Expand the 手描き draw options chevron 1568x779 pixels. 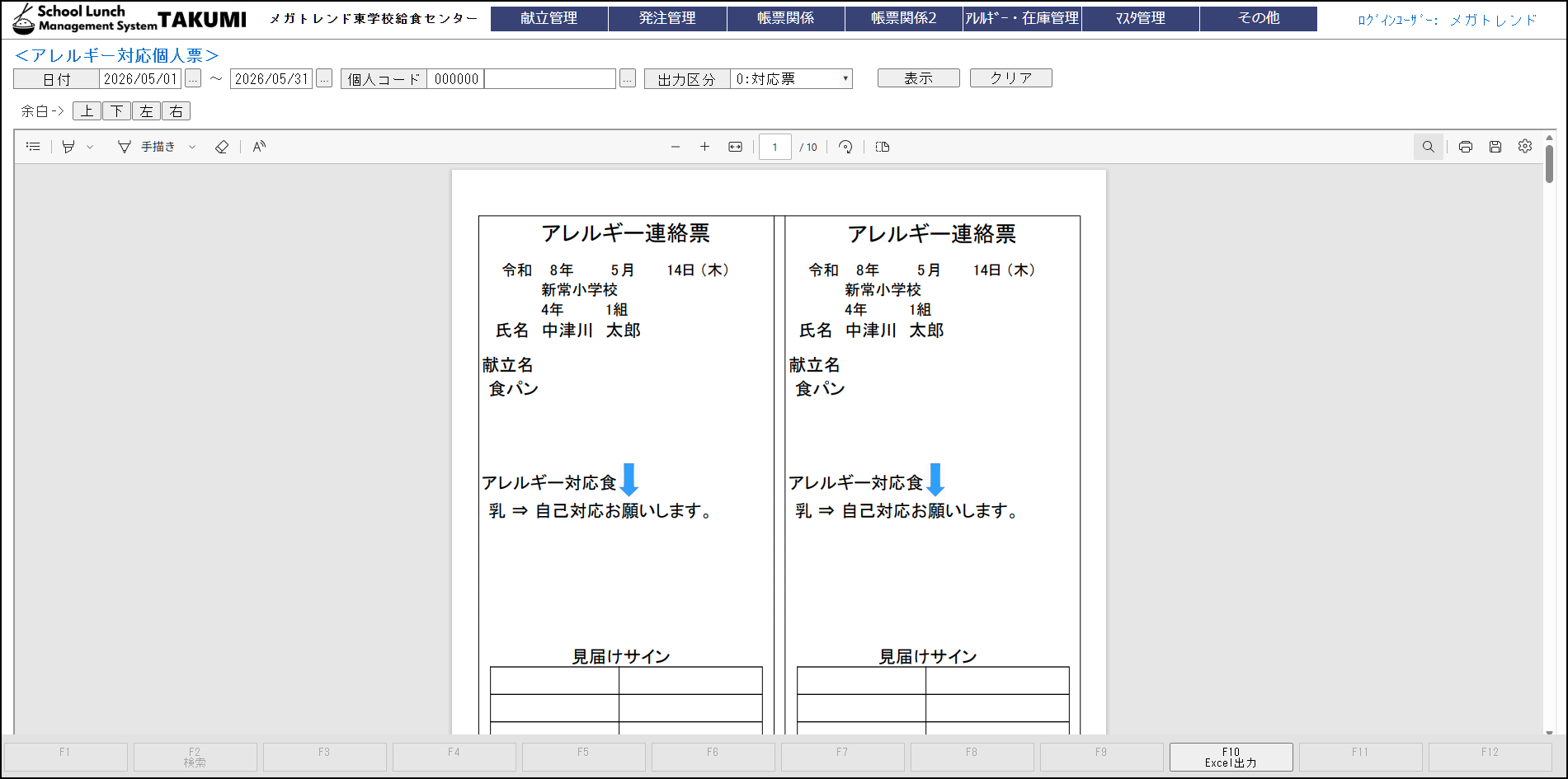click(192, 147)
